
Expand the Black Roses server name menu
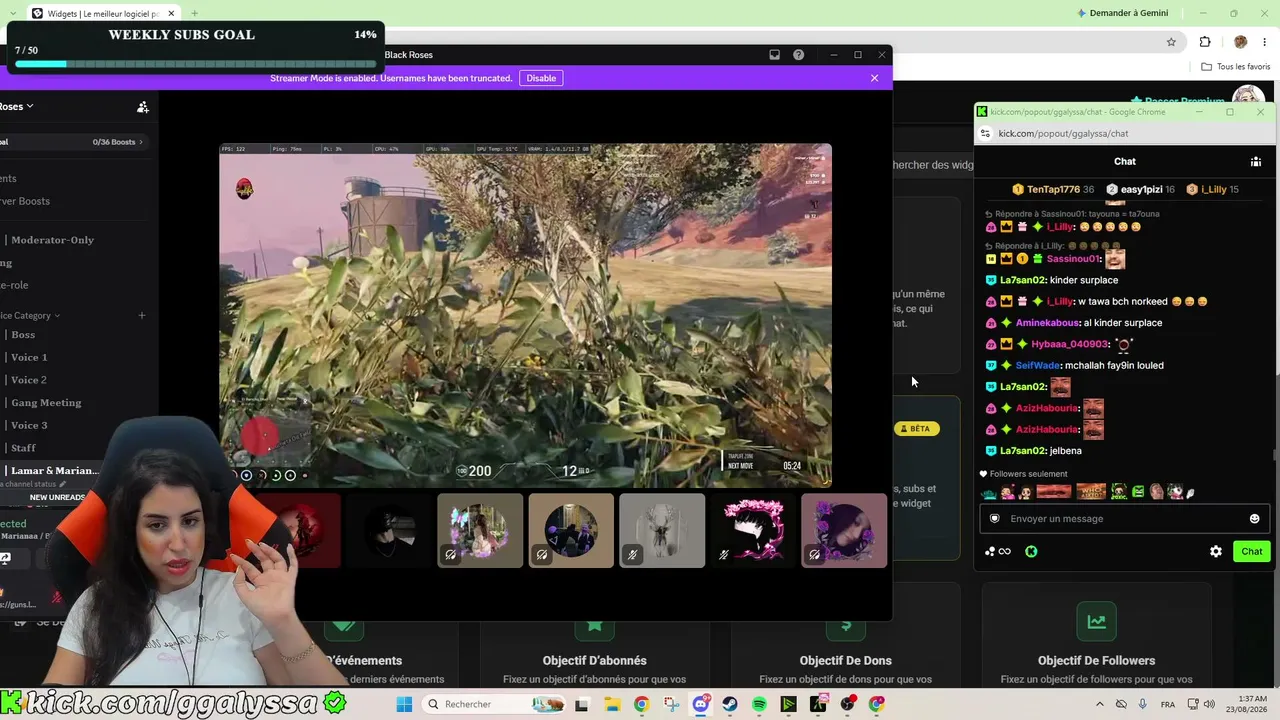point(17,106)
